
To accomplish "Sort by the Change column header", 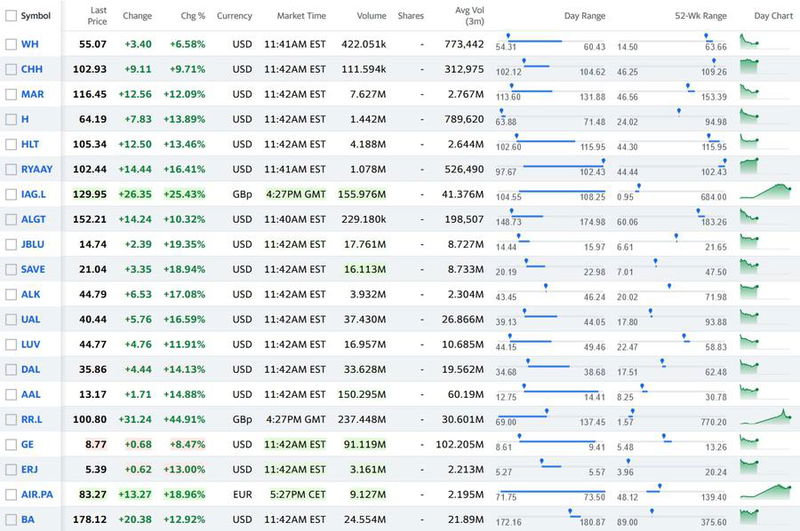I will pos(137,16).
